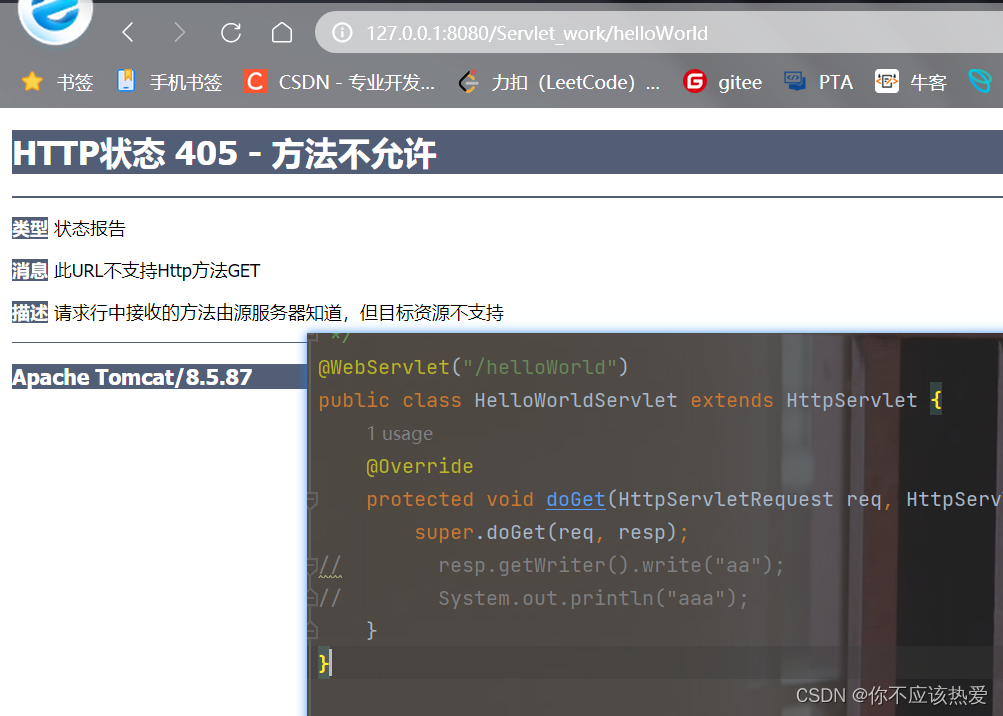Click the 力扣 LeetCode bookmark icon

(469, 81)
